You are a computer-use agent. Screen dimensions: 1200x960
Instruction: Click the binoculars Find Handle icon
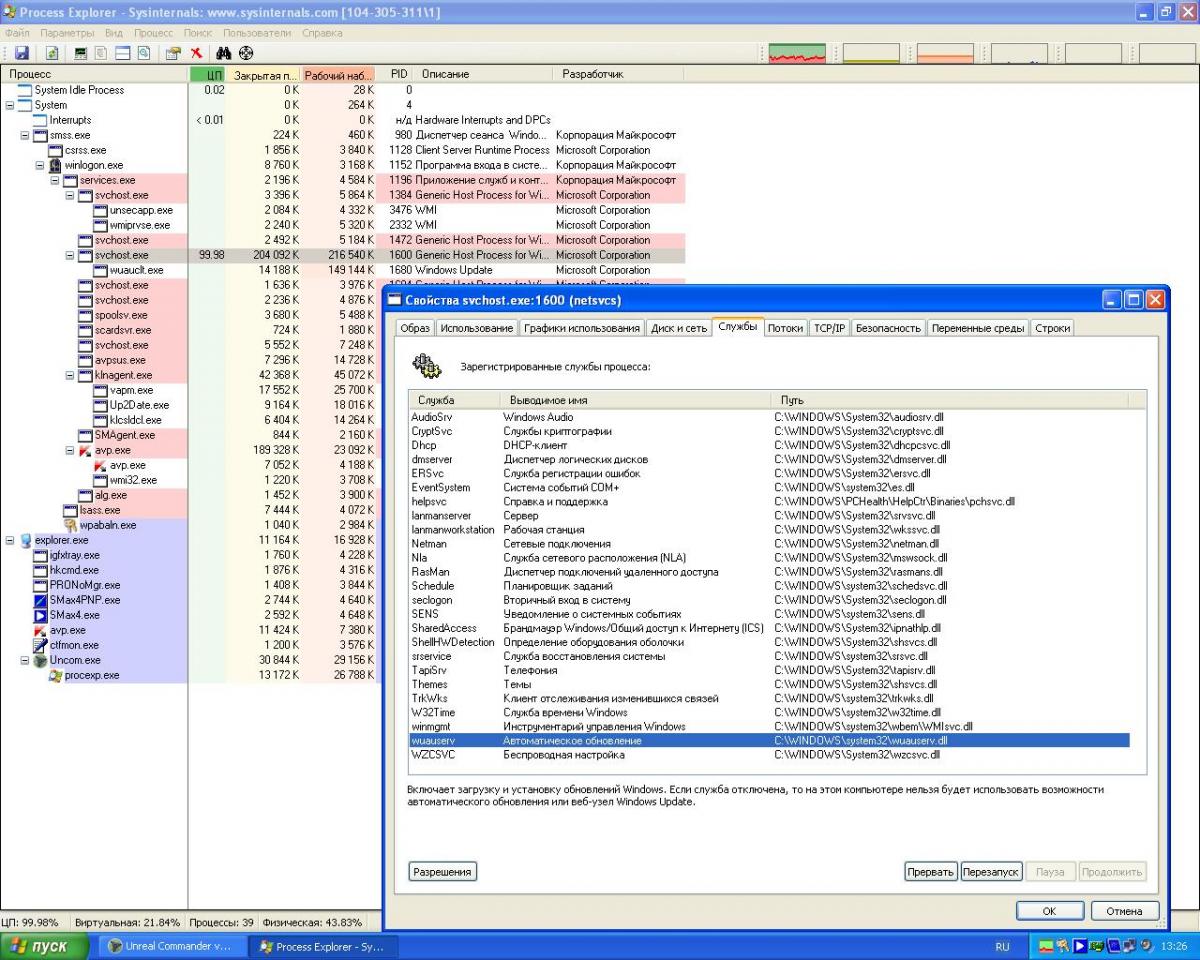224,53
